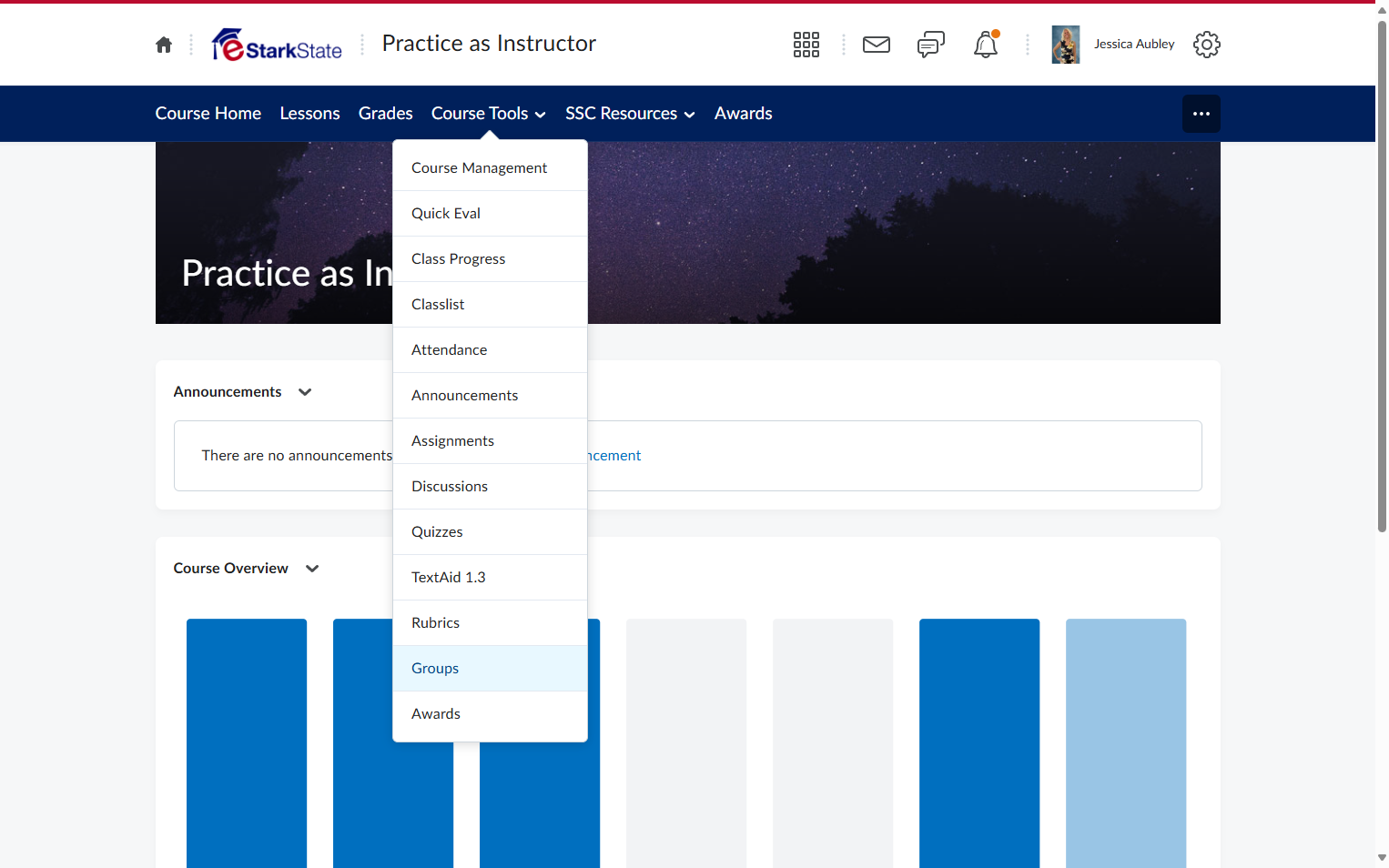Open Quizzes from Course Tools menu
Screen dimensions: 1389x868
(490, 532)
